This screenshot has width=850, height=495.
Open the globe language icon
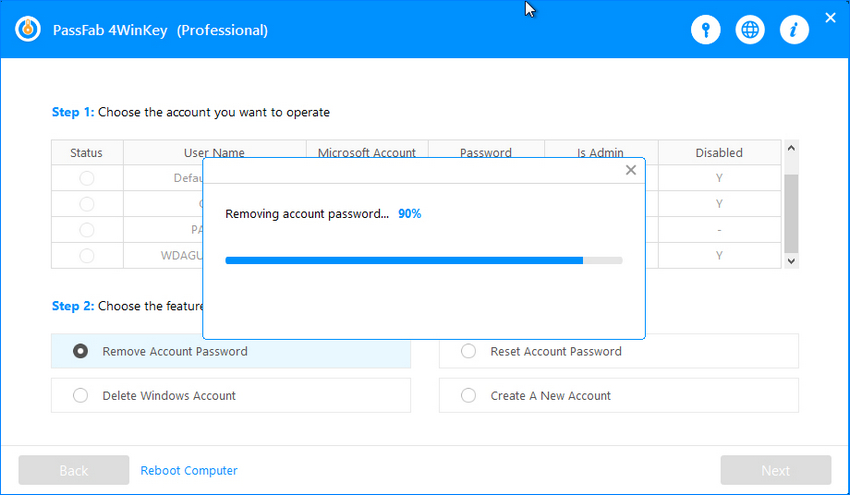(750, 30)
